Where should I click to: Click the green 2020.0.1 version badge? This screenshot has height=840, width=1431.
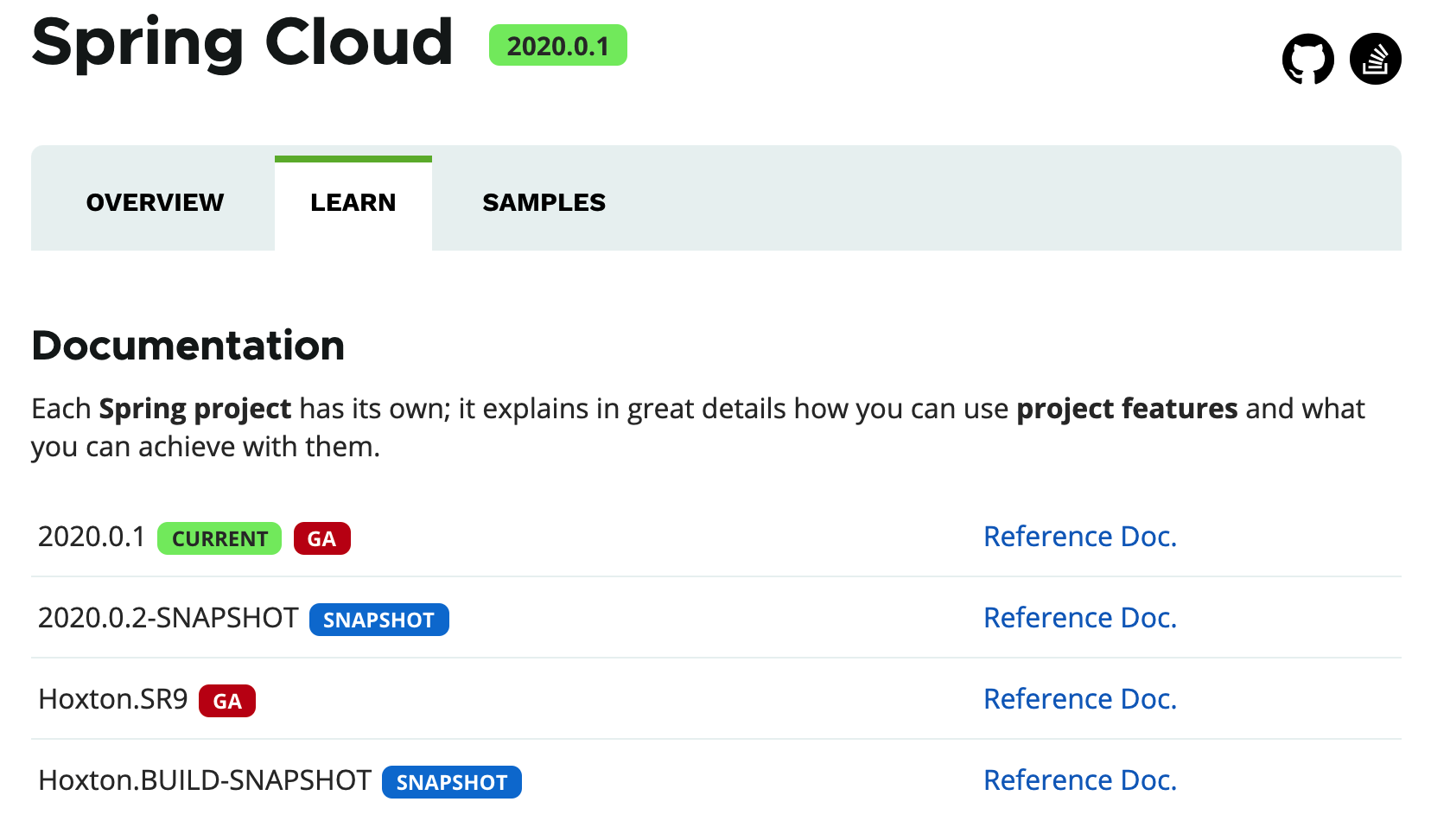coord(557,46)
